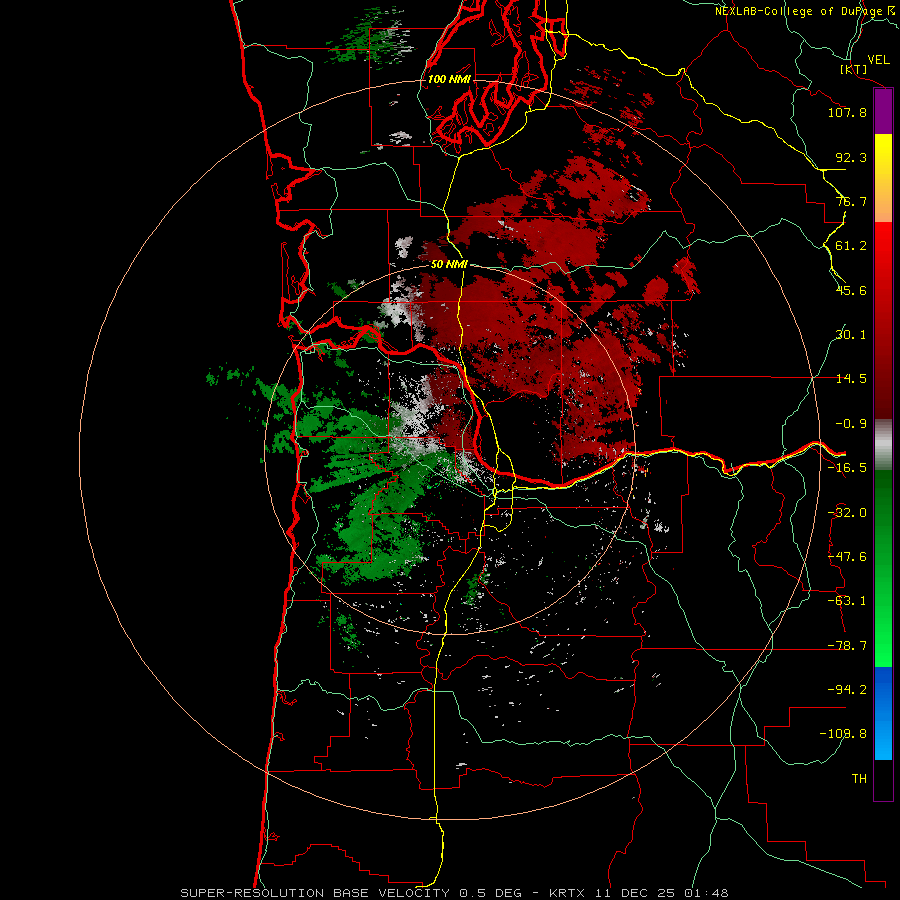
Task: Click the VEL legend title
Action: click(878, 60)
